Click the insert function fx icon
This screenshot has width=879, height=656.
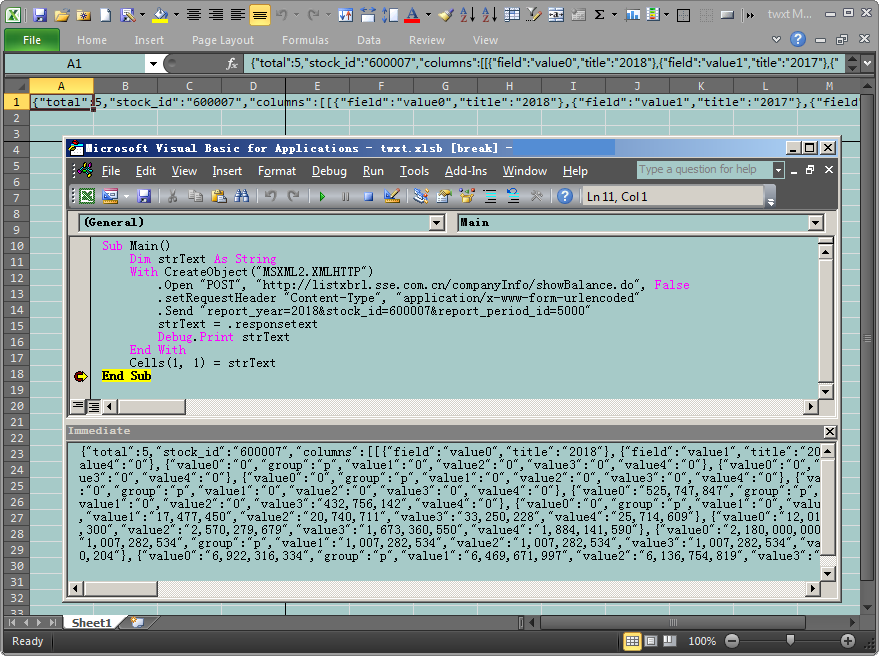[232, 63]
